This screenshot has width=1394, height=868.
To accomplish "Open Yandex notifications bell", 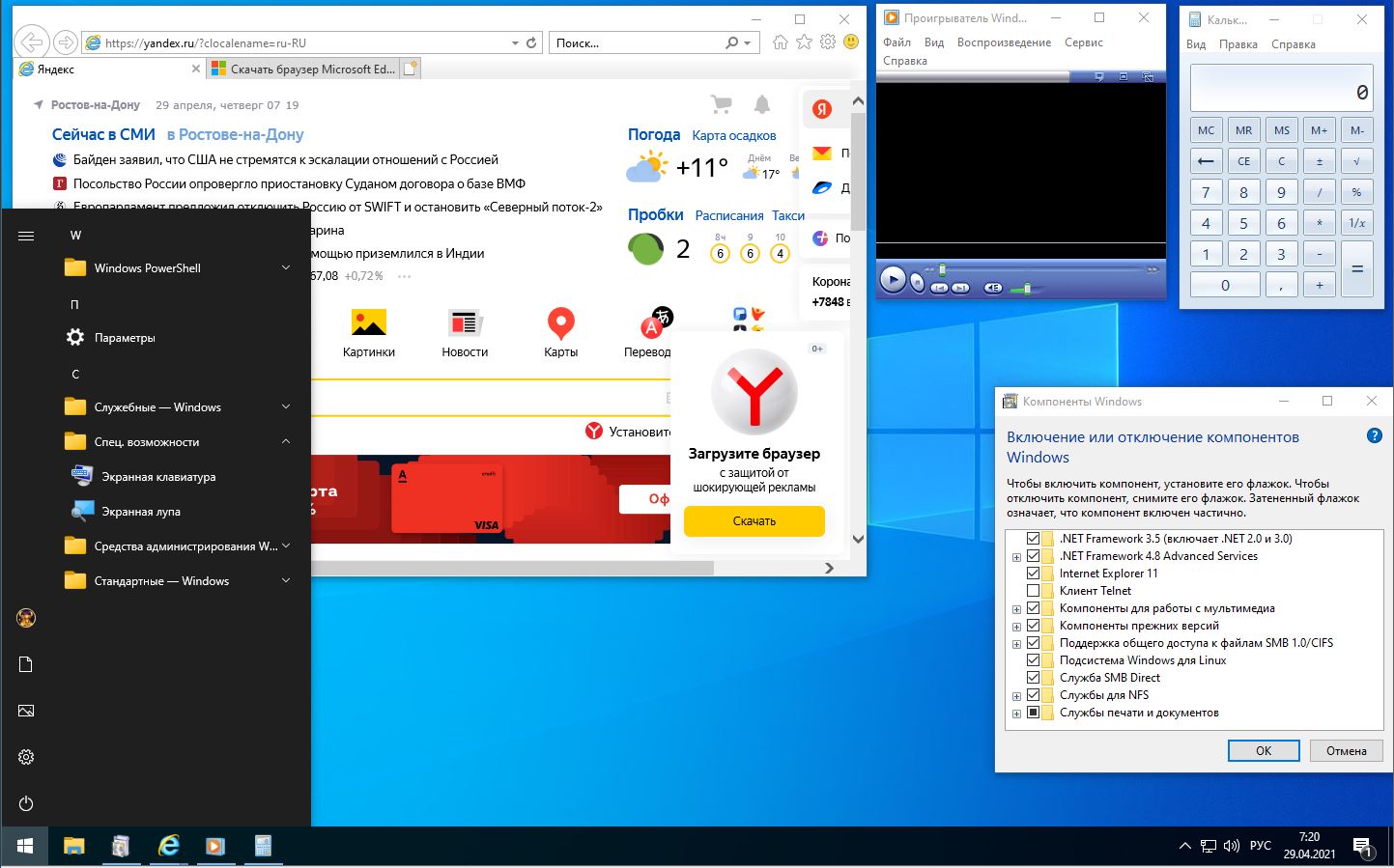I will 762,103.
